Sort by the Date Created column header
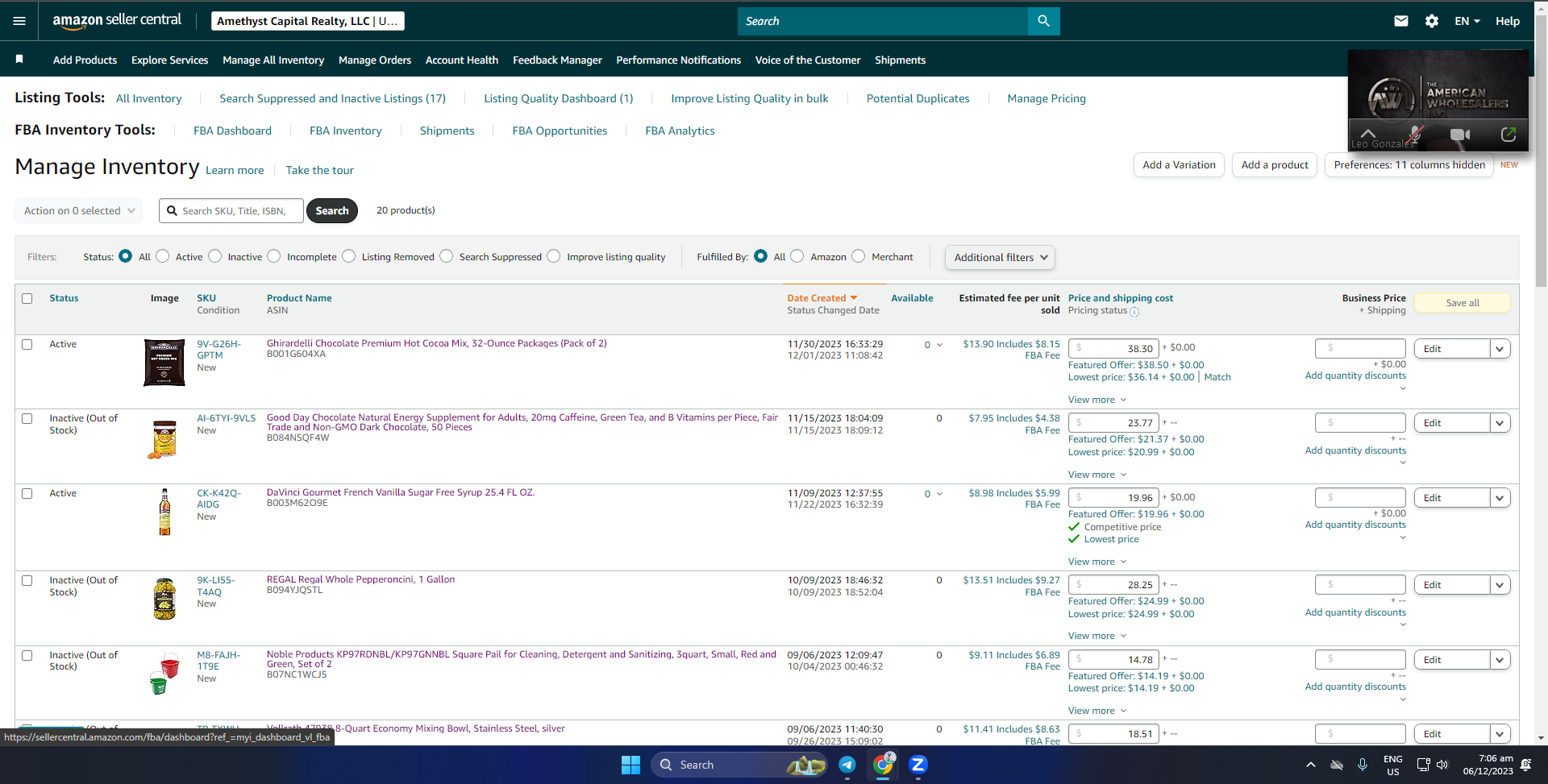The height and width of the screenshot is (784, 1548). (x=822, y=298)
